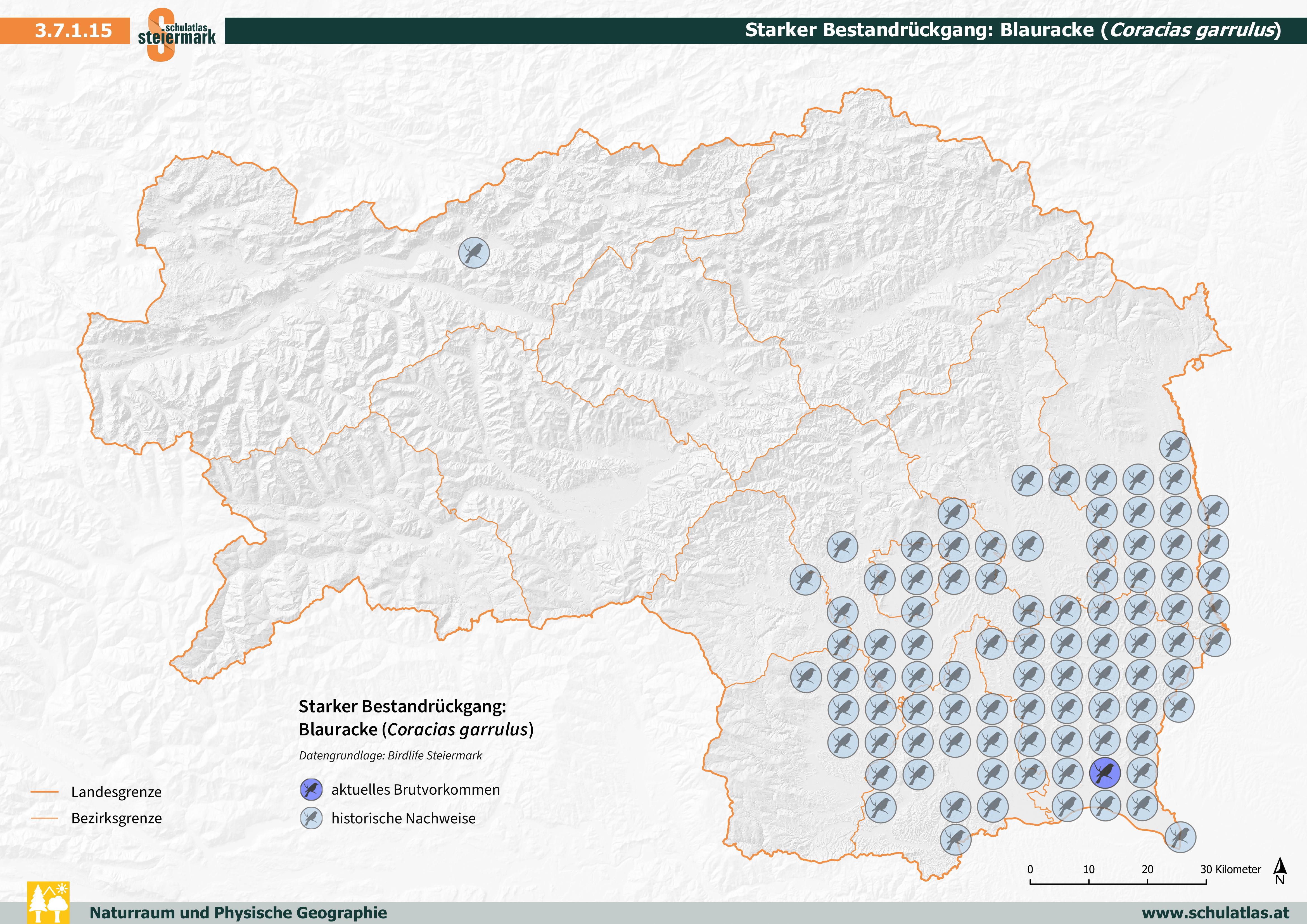1307x924 pixels.
Task: Click the isolated bird marker in northern Styria
Action: click(x=474, y=253)
